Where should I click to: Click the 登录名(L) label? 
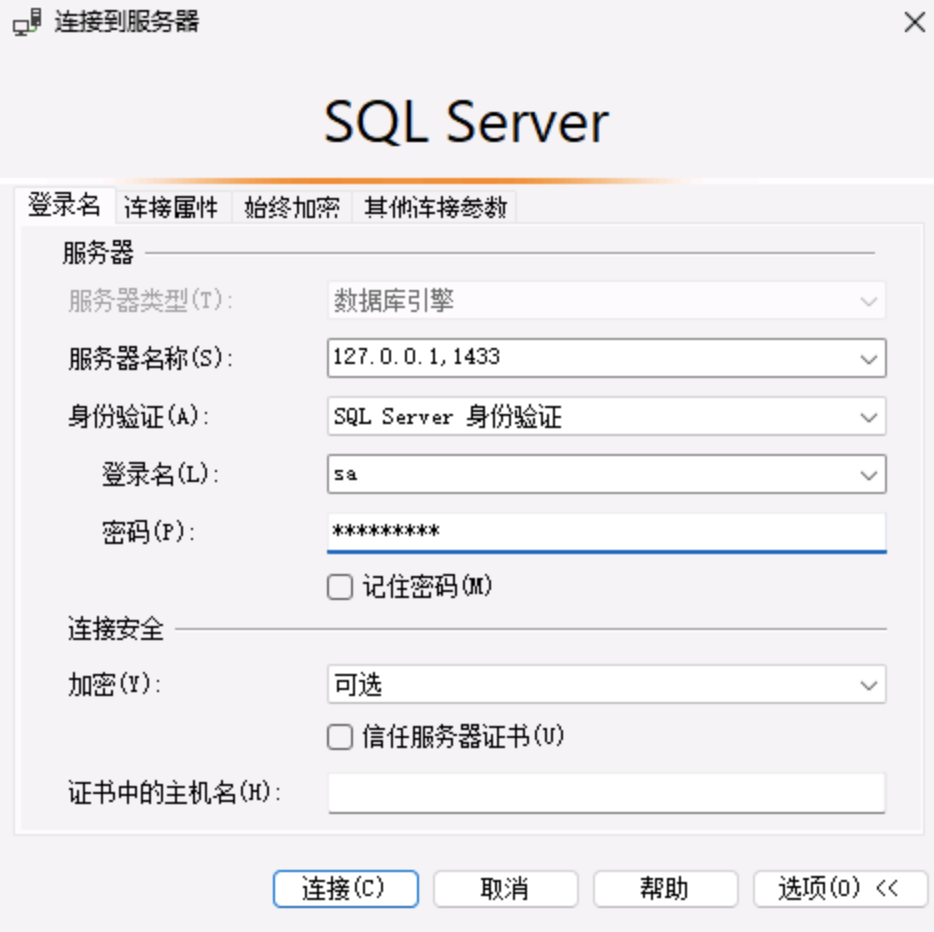(x=161, y=475)
